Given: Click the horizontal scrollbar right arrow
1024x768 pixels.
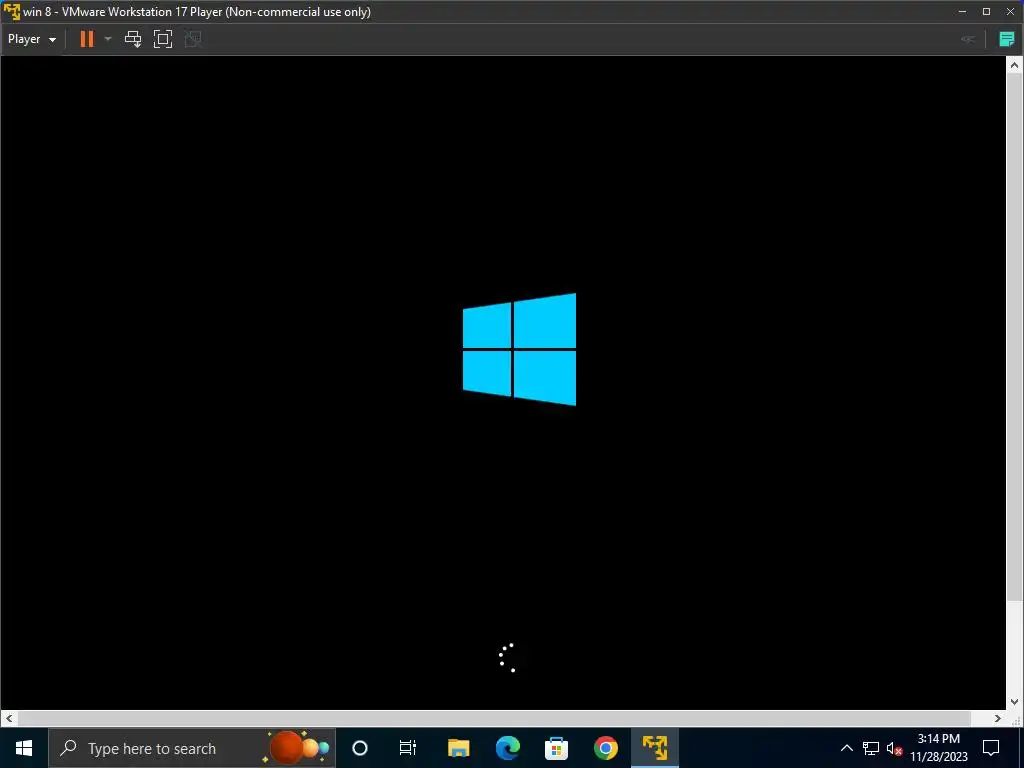Looking at the screenshot, I should click(x=998, y=718).
